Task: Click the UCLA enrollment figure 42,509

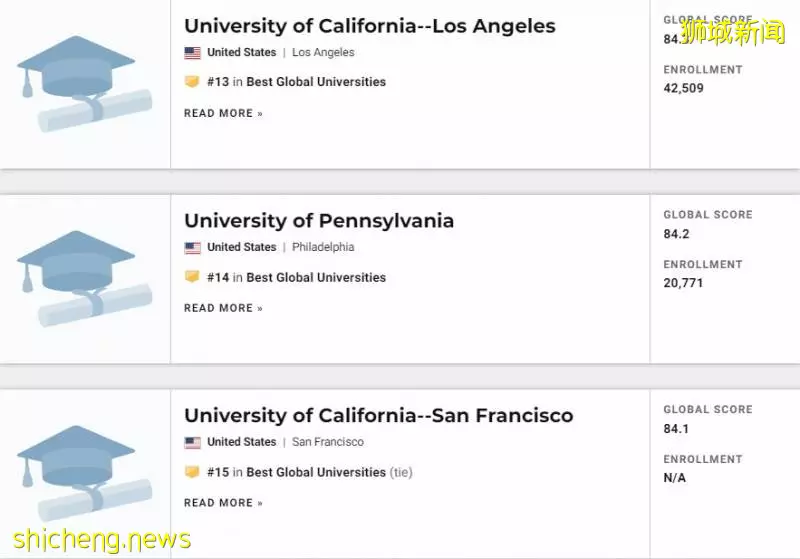Action: 683,88
